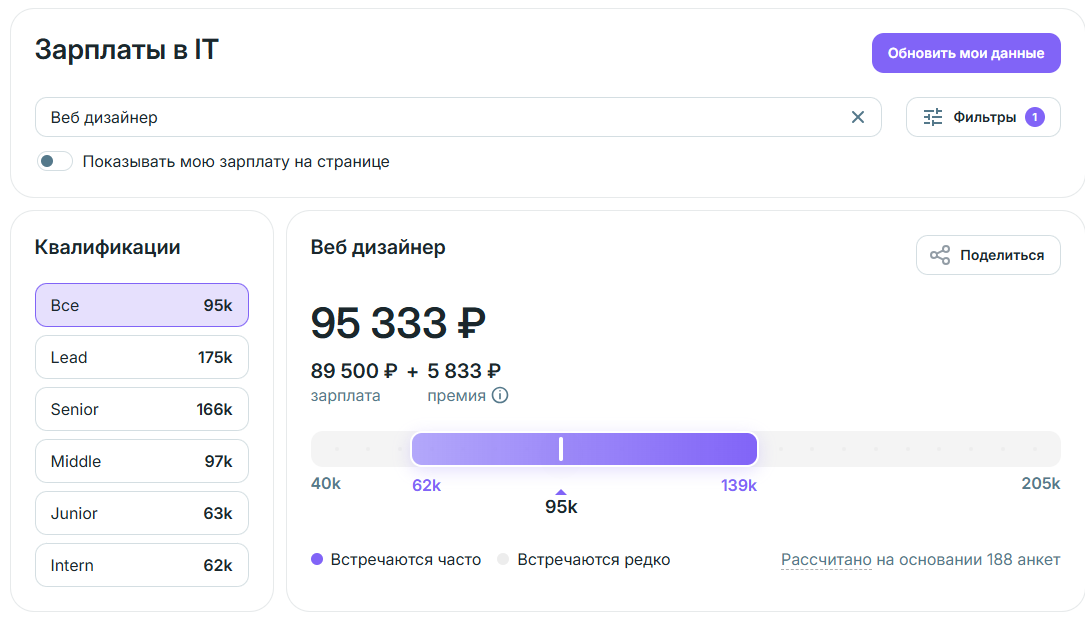Select the Middle qualification

click(142, 461)
